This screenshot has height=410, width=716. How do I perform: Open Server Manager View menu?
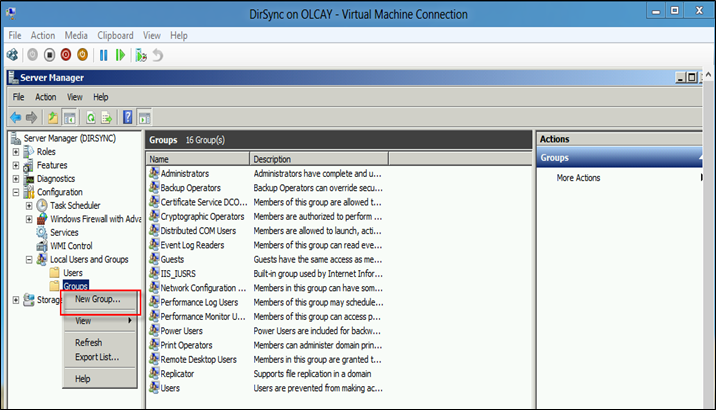click(x=75, y=97)
